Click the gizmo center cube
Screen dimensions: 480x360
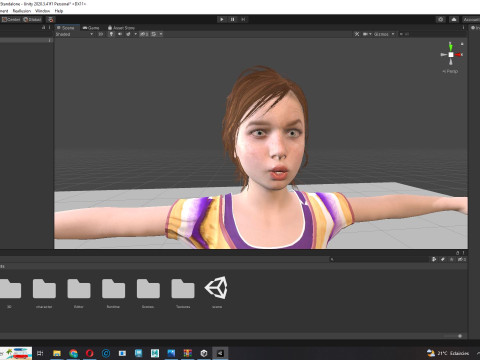[451, 55]
